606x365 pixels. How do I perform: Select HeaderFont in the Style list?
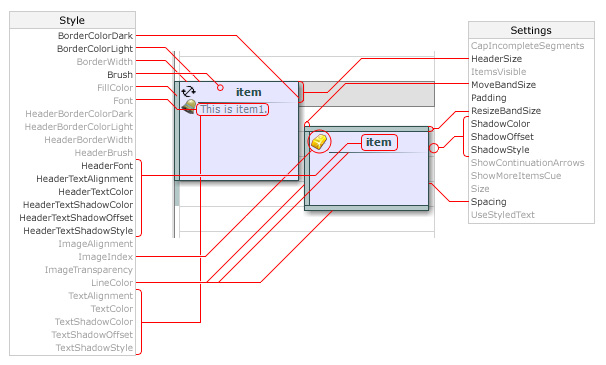coord(107,166)
